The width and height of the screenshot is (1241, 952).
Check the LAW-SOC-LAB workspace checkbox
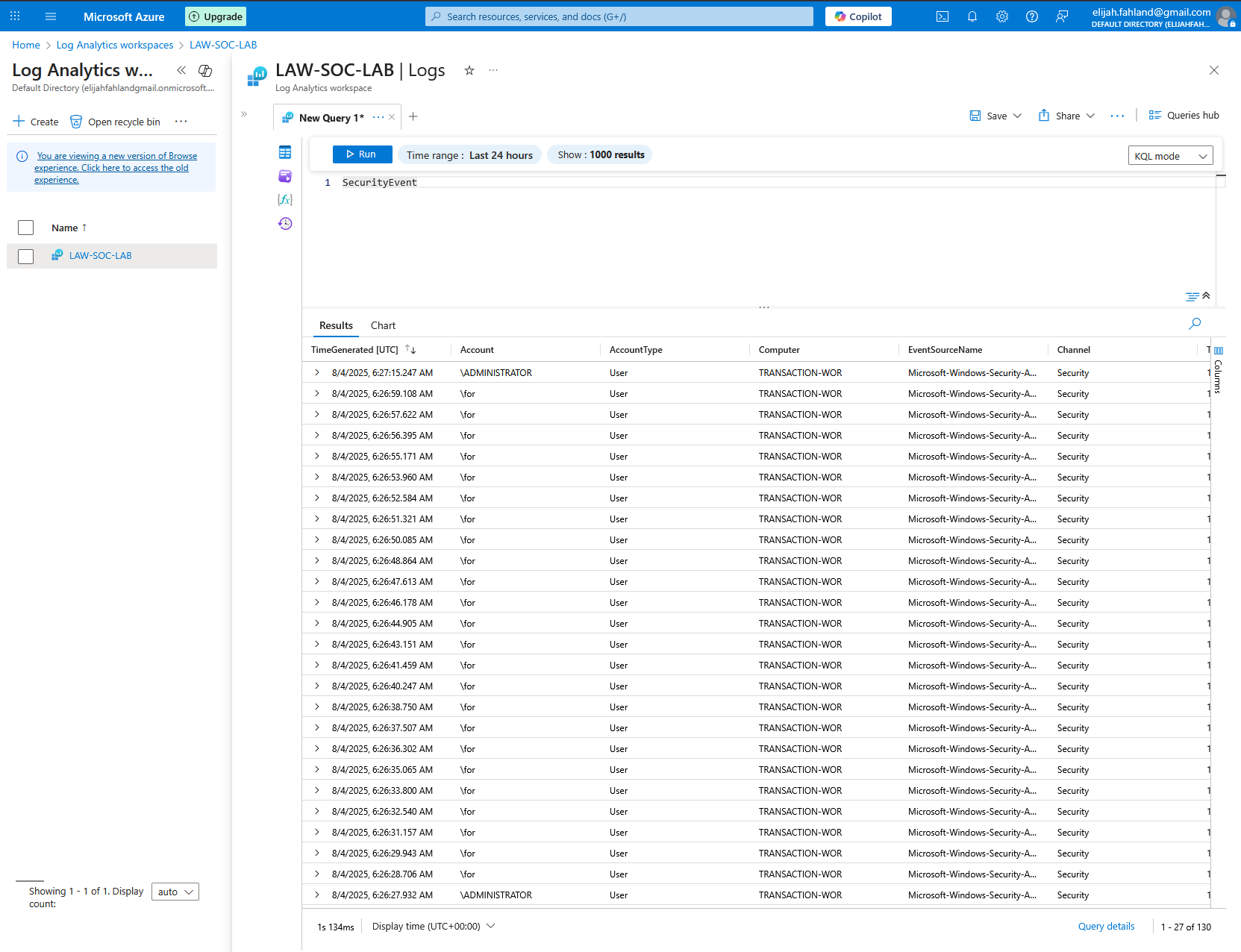point(25,256)
